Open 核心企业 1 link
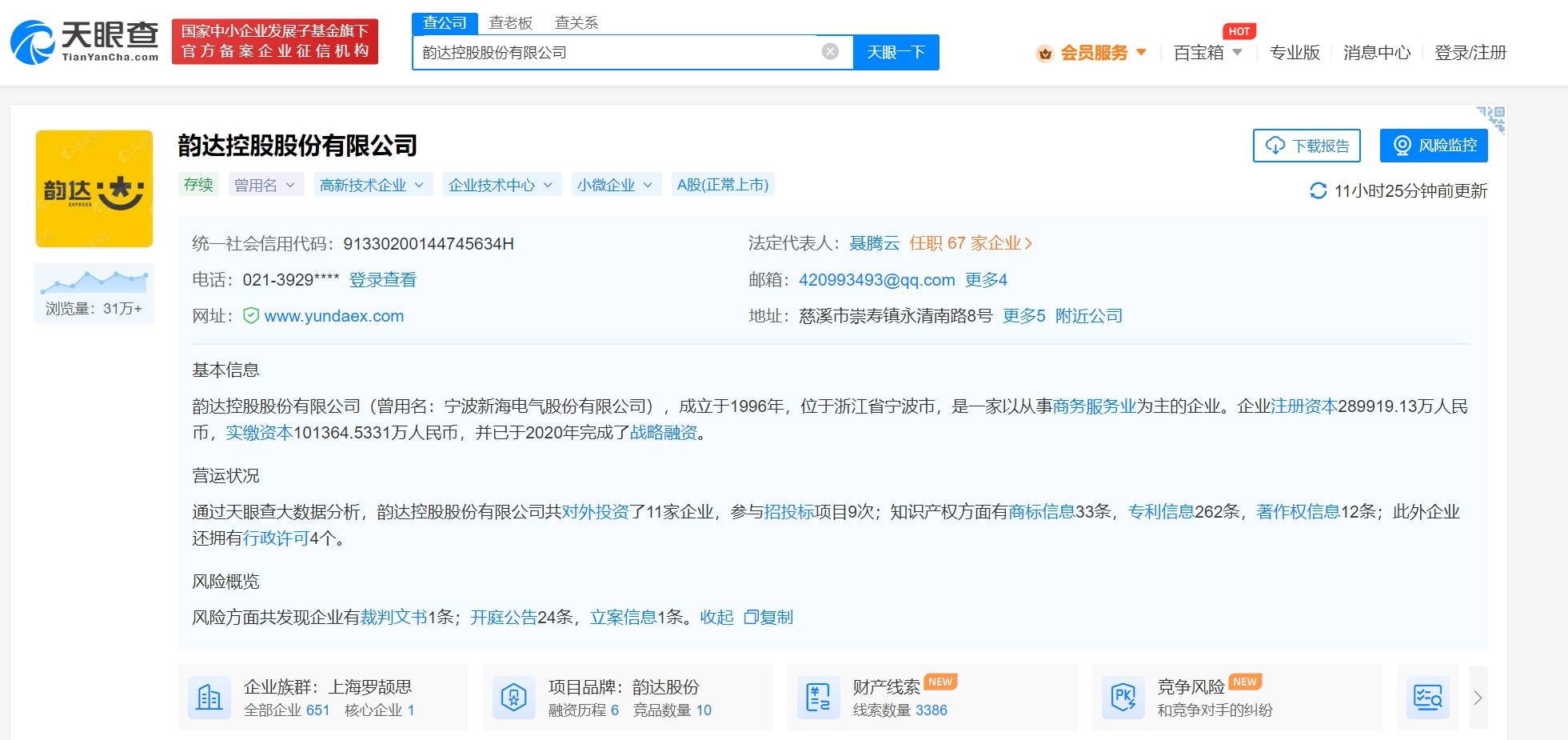 (379, 710)
